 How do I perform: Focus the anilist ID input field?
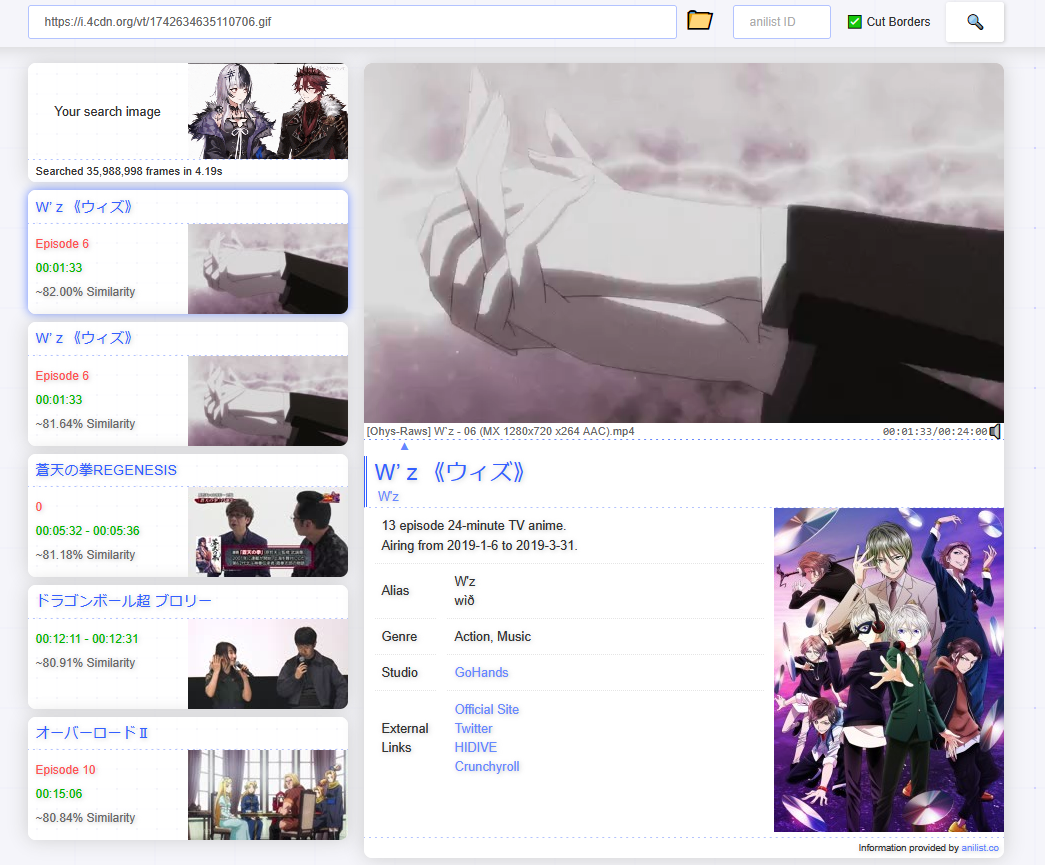(781, 22)
